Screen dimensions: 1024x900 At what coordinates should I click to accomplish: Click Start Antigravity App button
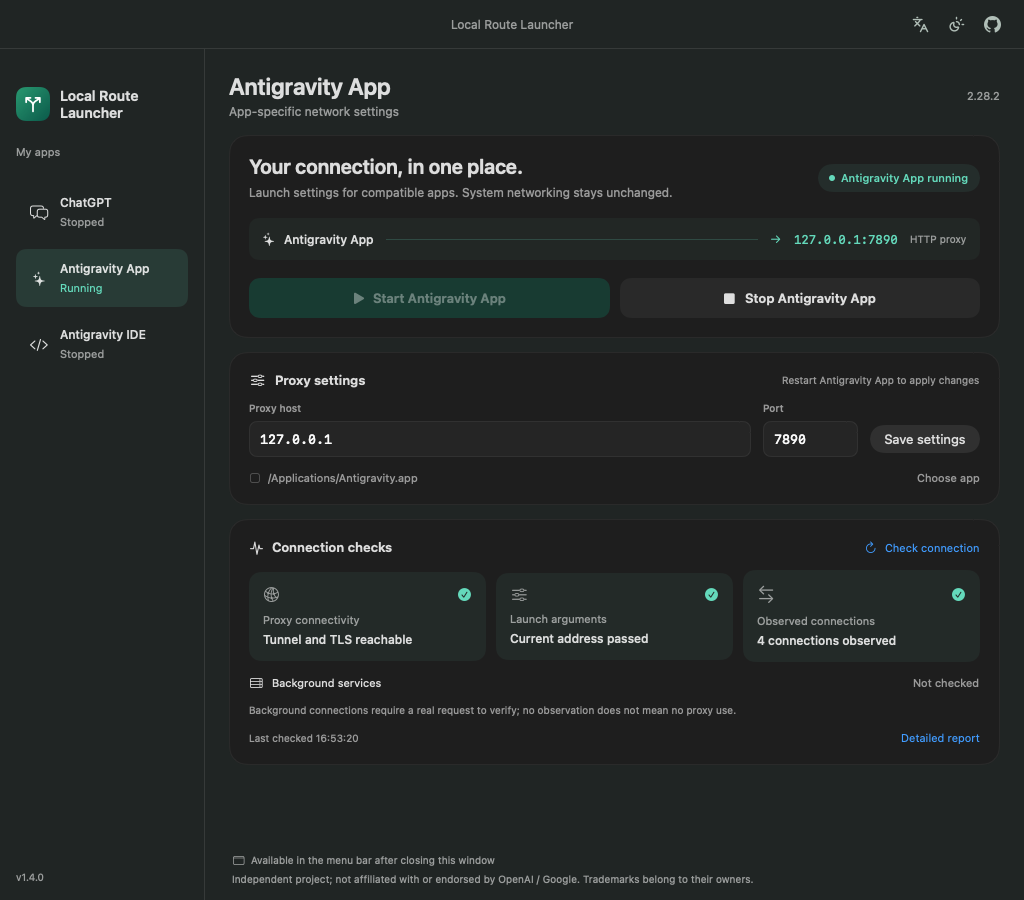point(429,298)
